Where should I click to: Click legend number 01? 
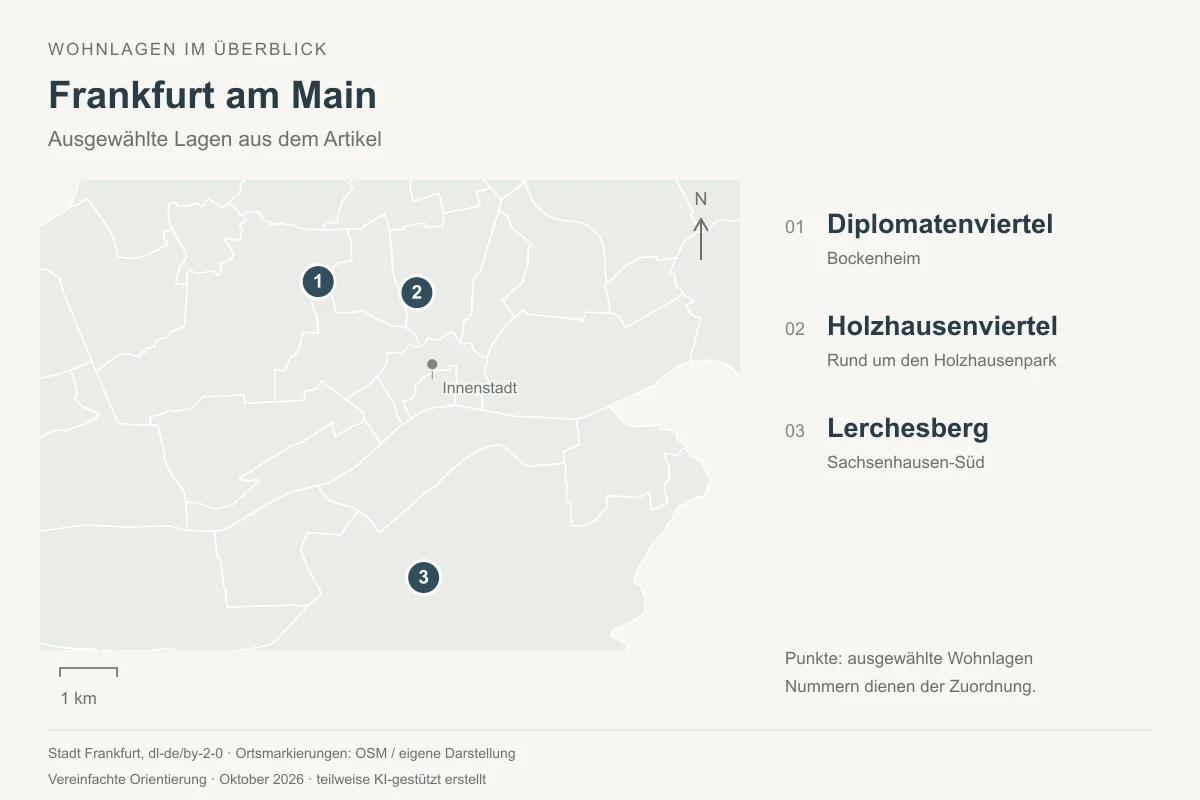(795, 227)
